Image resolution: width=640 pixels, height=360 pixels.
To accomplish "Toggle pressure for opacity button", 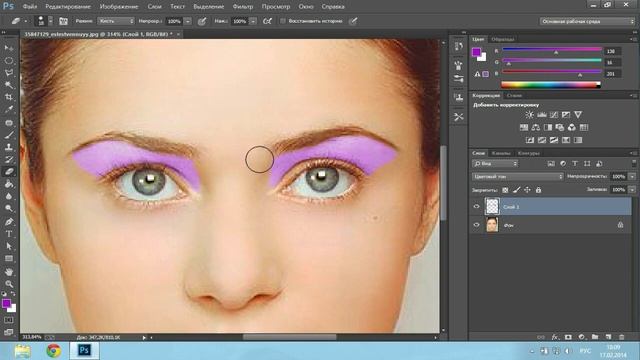I will coord(202,21).
